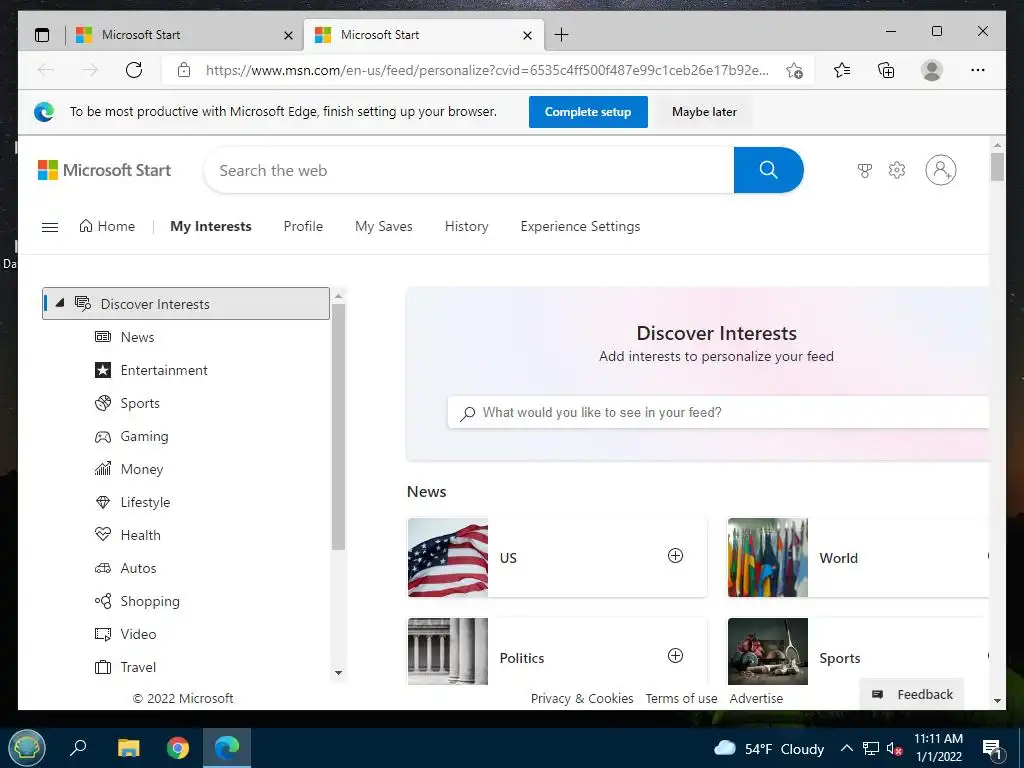
Task: Open the muted volume tray icon
Action: pos(894,748)
